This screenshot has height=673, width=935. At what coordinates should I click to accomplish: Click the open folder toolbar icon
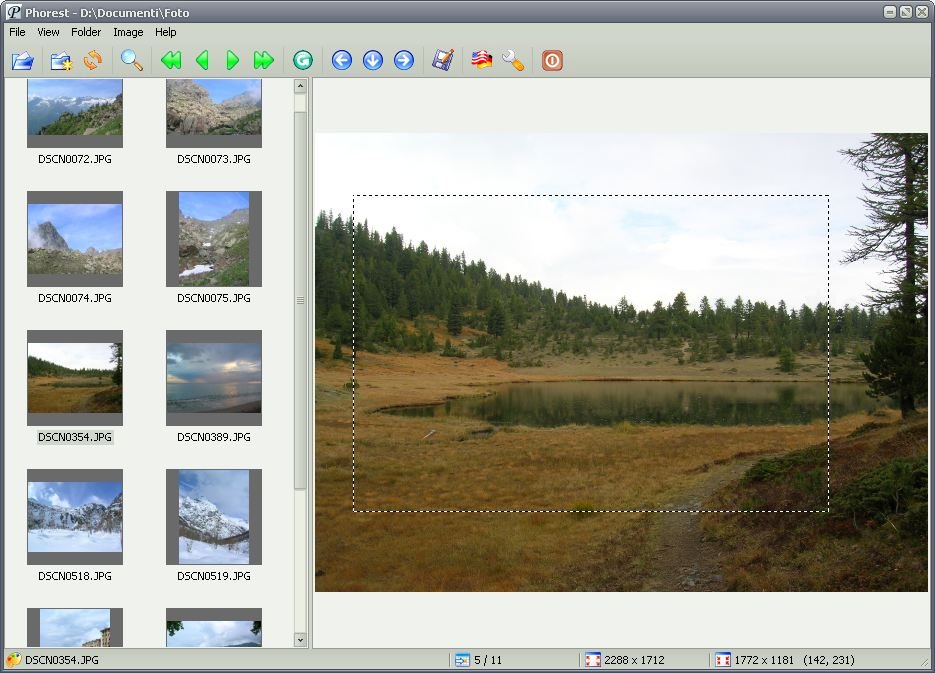click(x=22, y=61)
